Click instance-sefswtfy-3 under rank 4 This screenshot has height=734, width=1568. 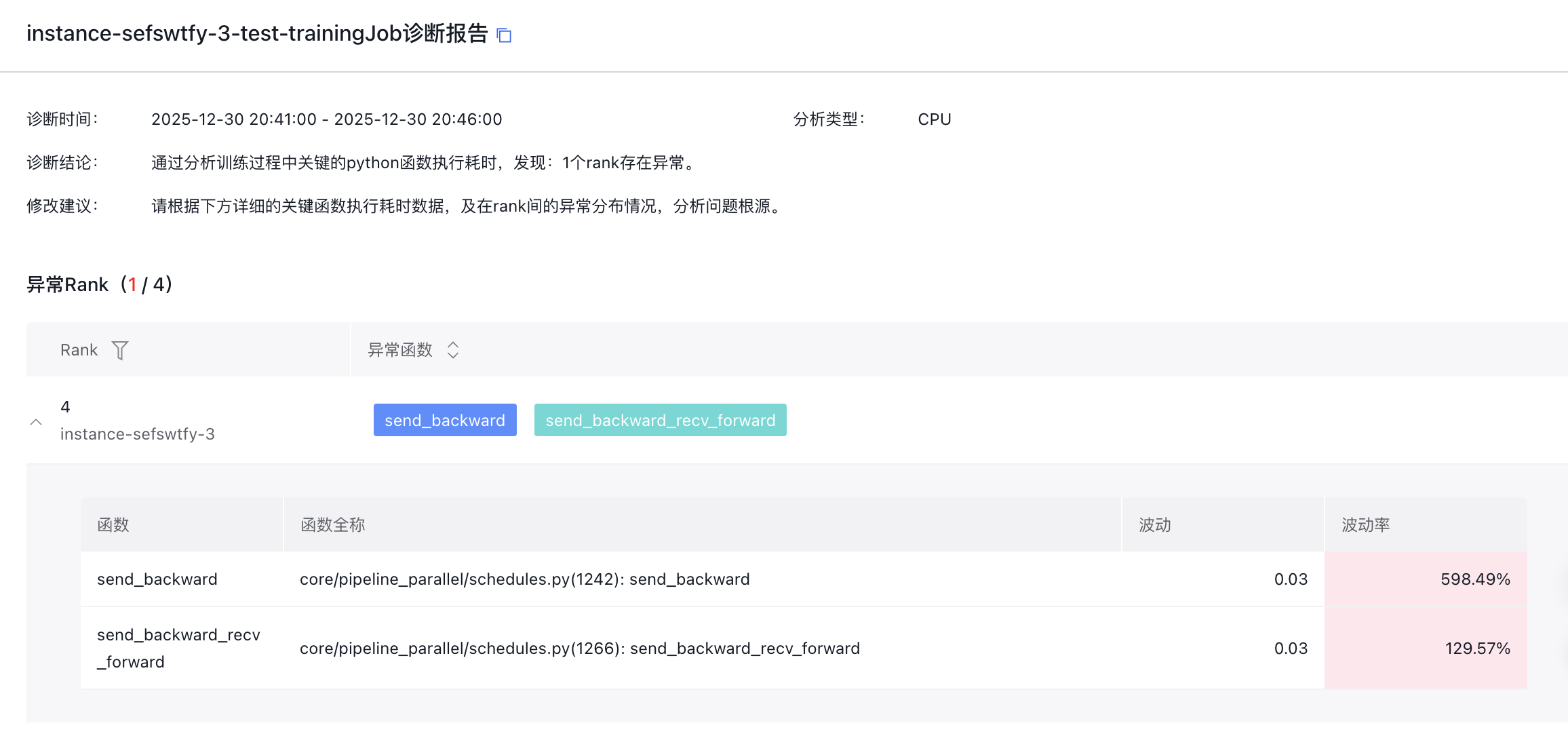click(x=137, y=434)
